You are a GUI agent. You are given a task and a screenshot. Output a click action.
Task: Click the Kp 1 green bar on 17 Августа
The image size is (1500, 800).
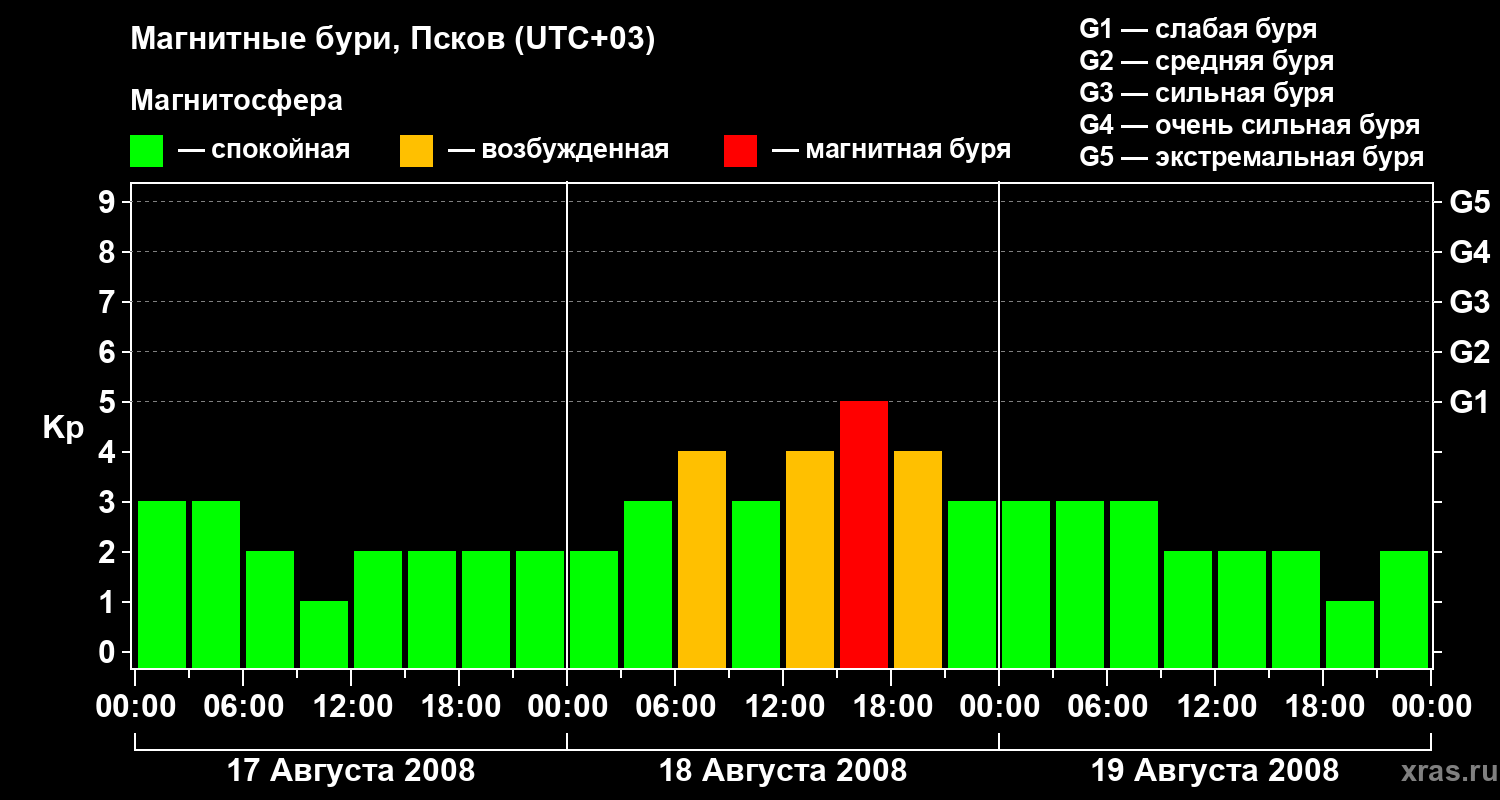point(324,634)
